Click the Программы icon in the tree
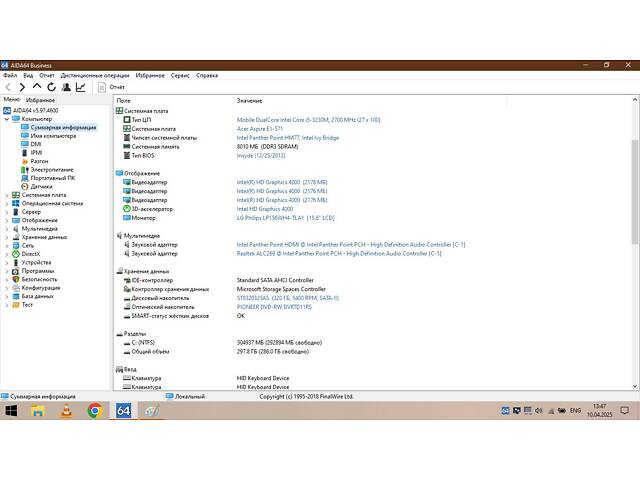Screen dimensions: 640x480 tap(16, 271)
